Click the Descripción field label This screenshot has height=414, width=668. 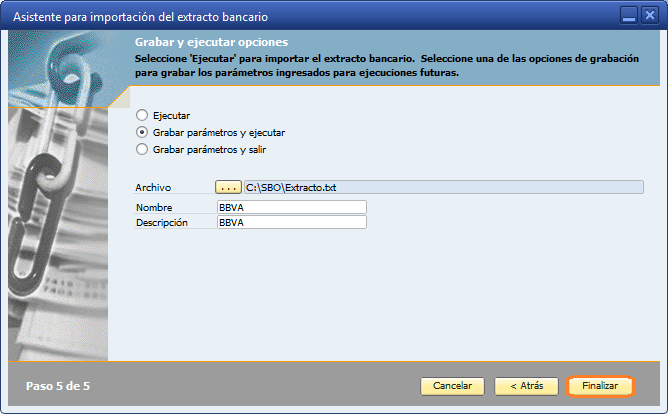coord(161,222)
